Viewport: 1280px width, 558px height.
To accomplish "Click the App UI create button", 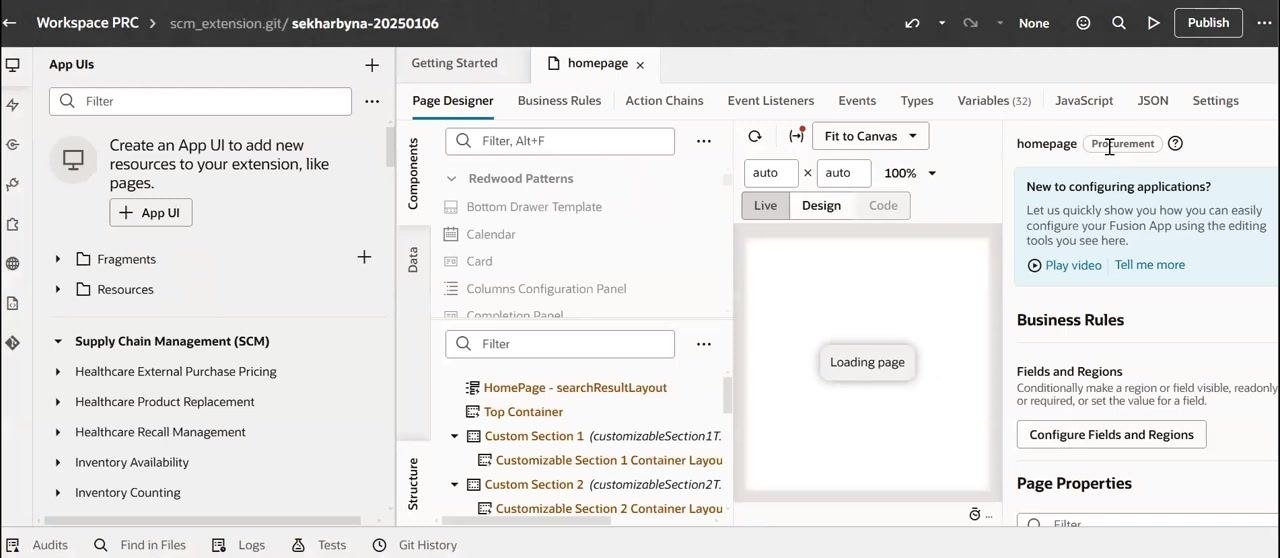I will 151,213.
